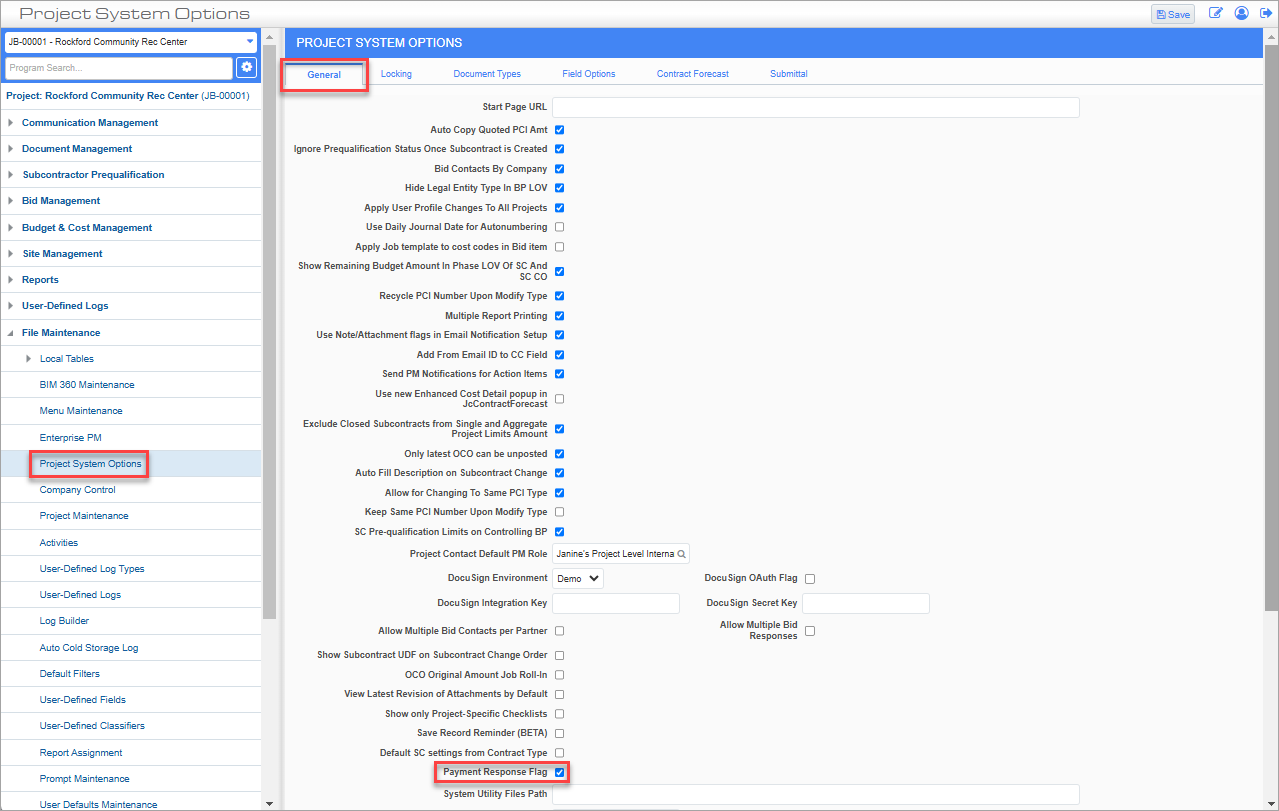Click the edit pencil icon in header
Screen dimensions: 1279x811
[x=1216, y=14]
